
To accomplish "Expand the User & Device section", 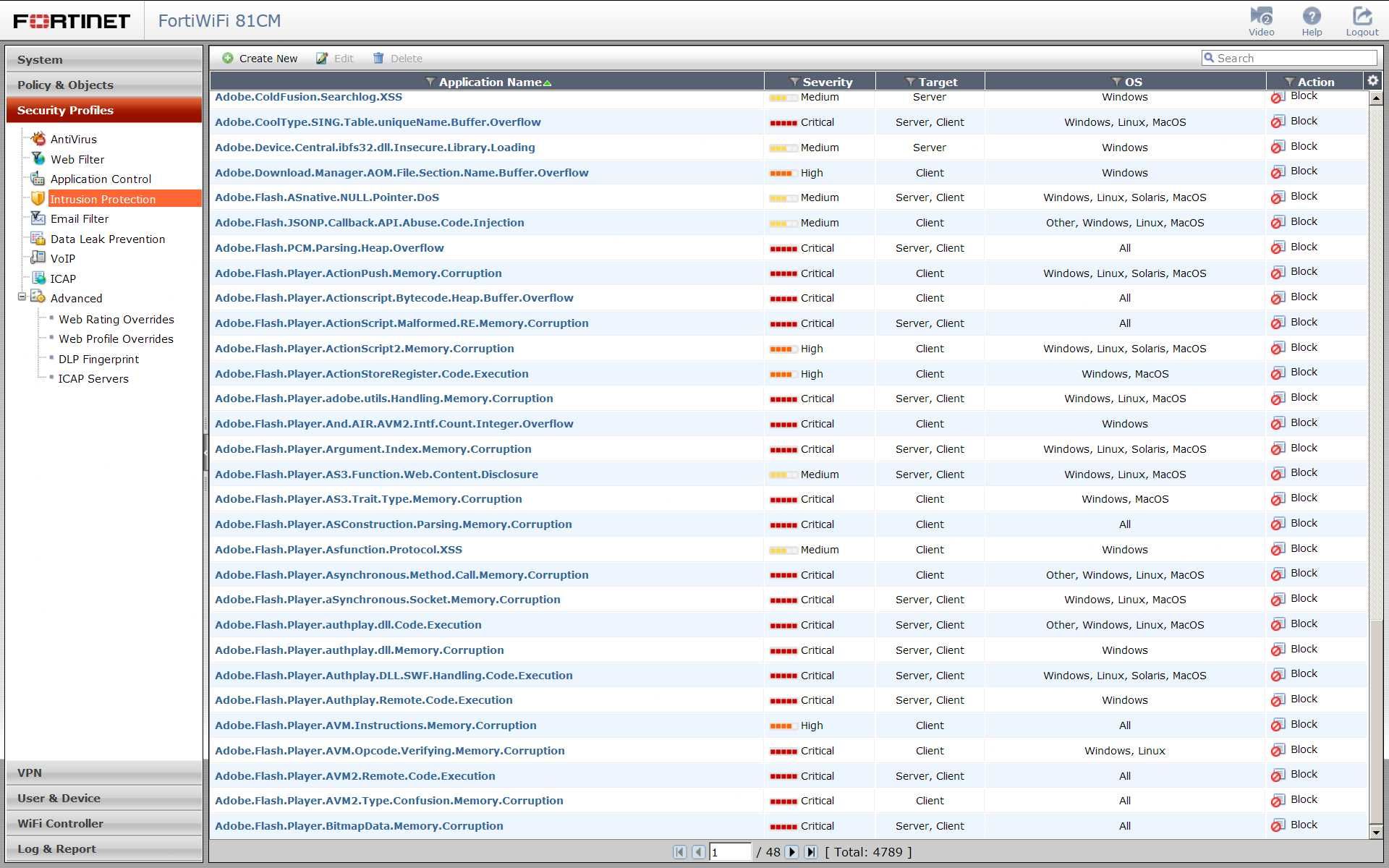I will click(103, 798).
